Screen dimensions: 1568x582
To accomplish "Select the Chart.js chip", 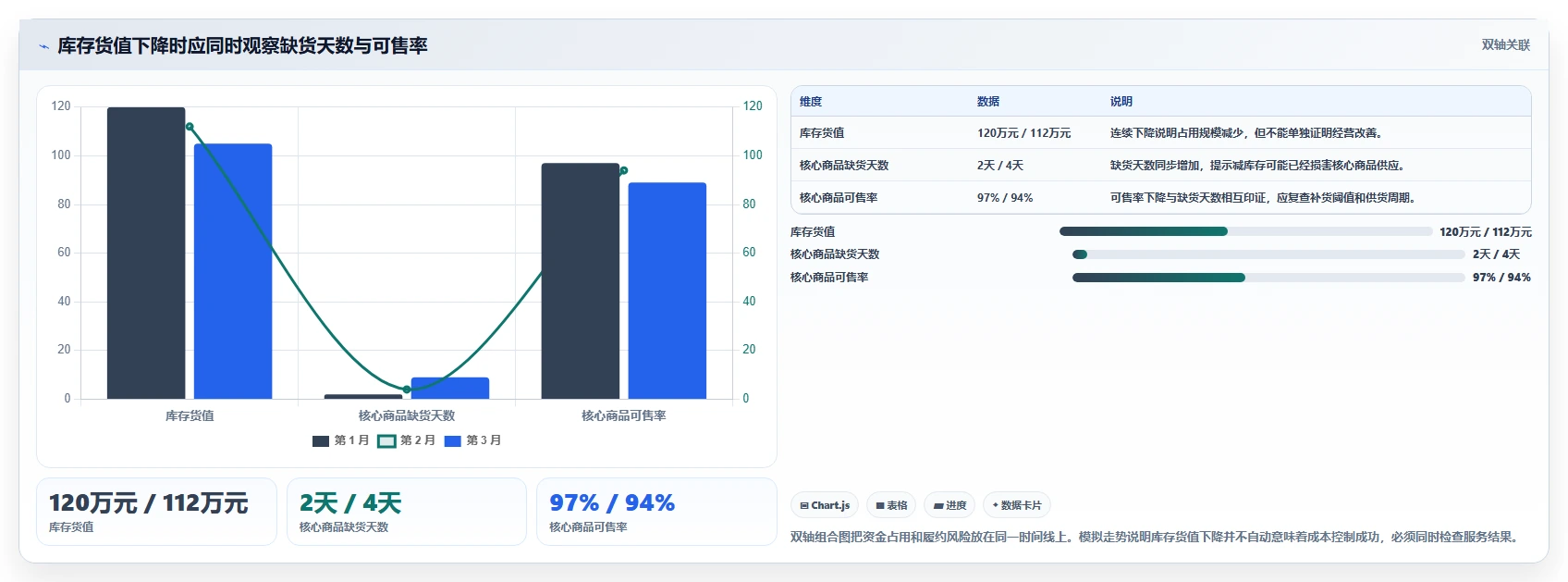I will click(x=825, y=505).
